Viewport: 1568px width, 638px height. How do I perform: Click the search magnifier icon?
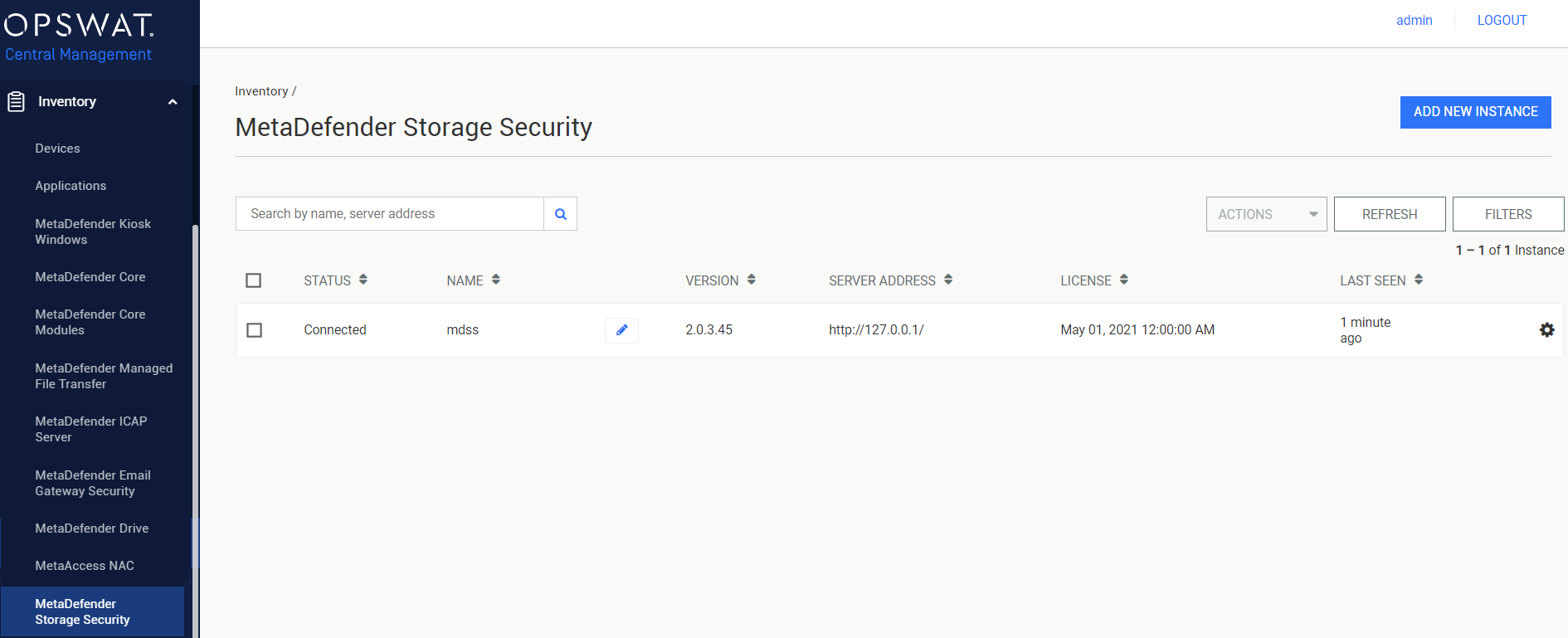[561, 214]
